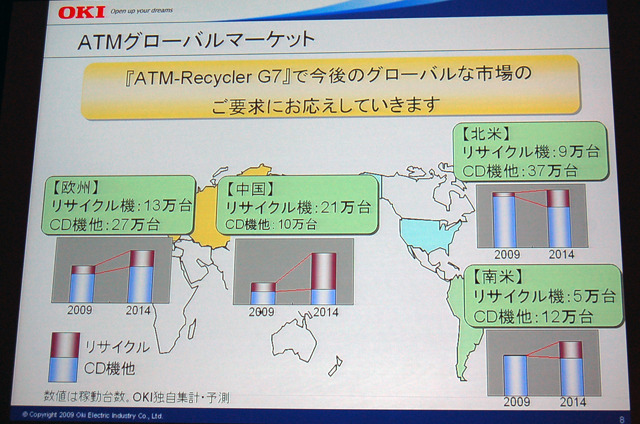Screen dimensions: 640x424
Task: Click the 'CD機他' legend label
Action: point(109,369)
